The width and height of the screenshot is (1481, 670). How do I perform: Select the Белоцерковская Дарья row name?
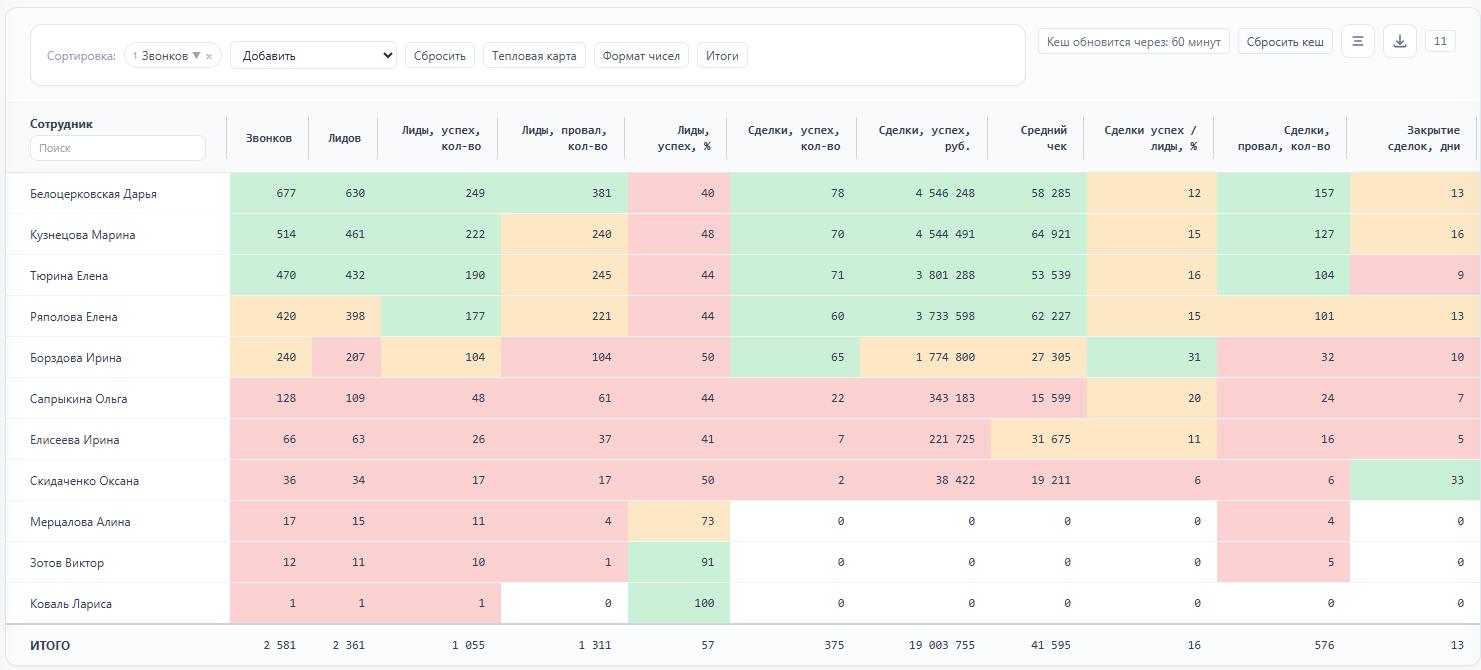click(93, 194)
